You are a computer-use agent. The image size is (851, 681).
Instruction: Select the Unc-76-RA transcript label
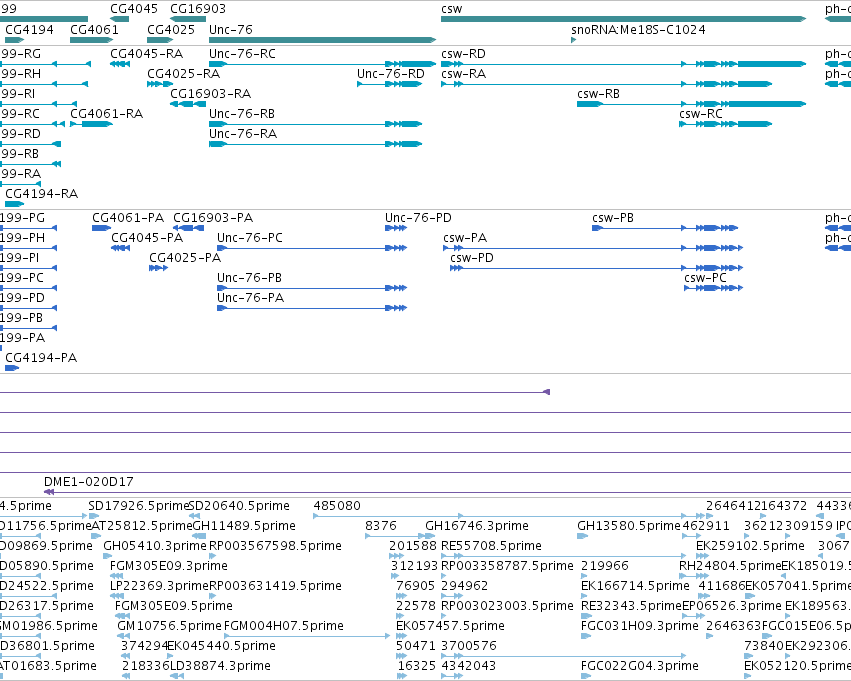[x=243, y=134]
